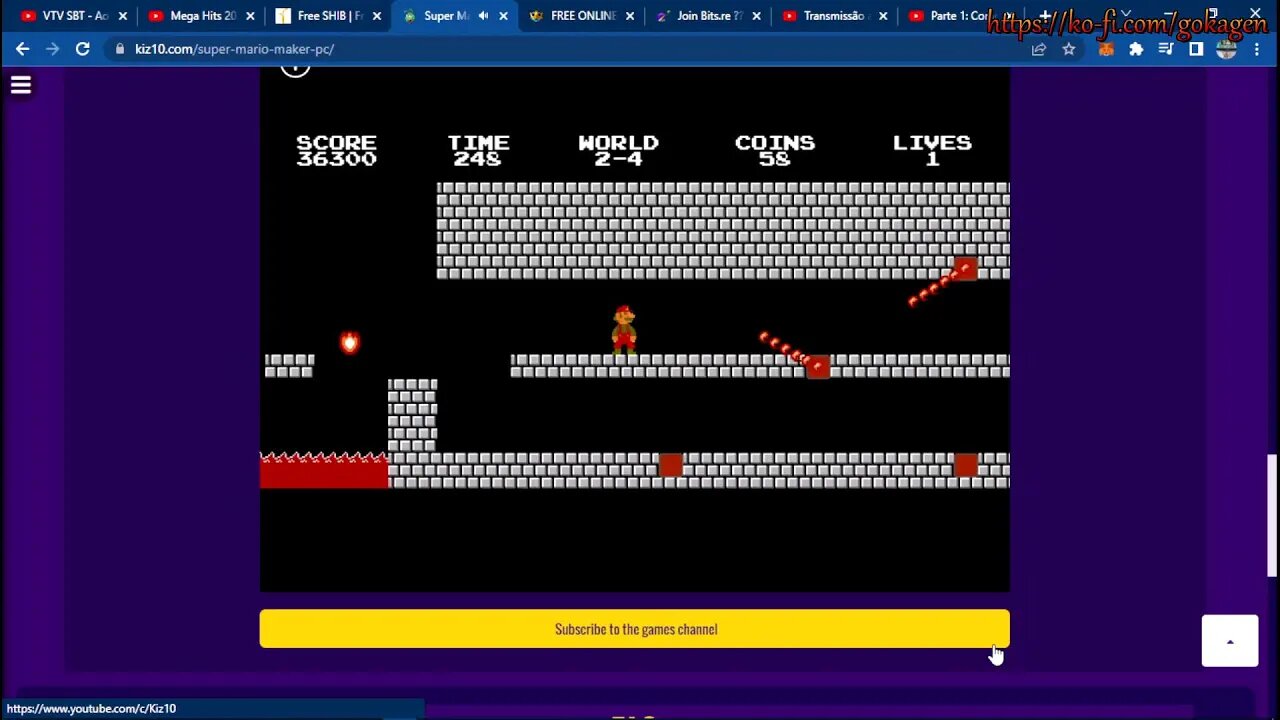1280x720 pixels.
Task: Open the Extensions puzzle menu
Action: pyautogui.click(x=1136, y=48)
